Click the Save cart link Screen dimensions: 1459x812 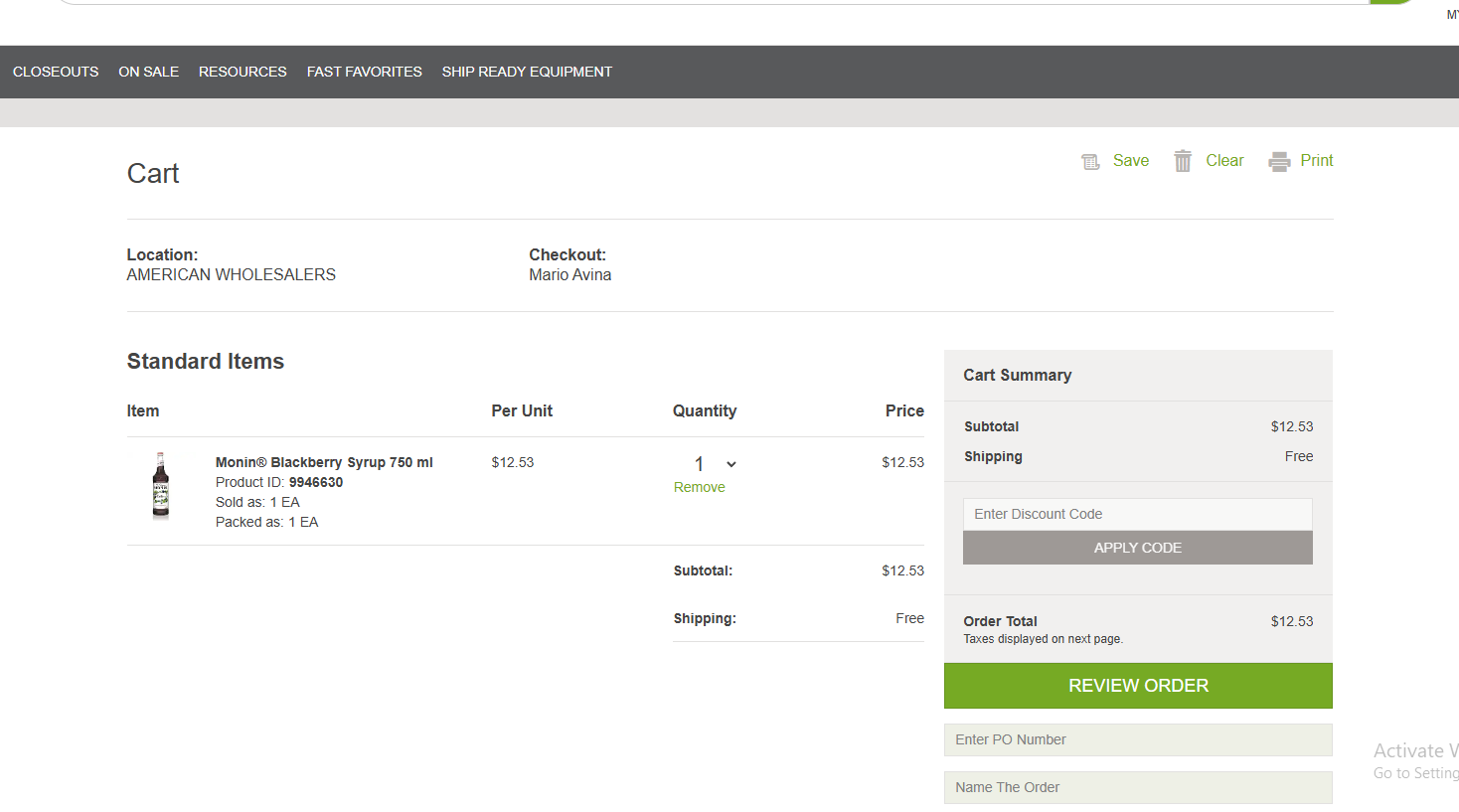click(x=1131, y=161)
